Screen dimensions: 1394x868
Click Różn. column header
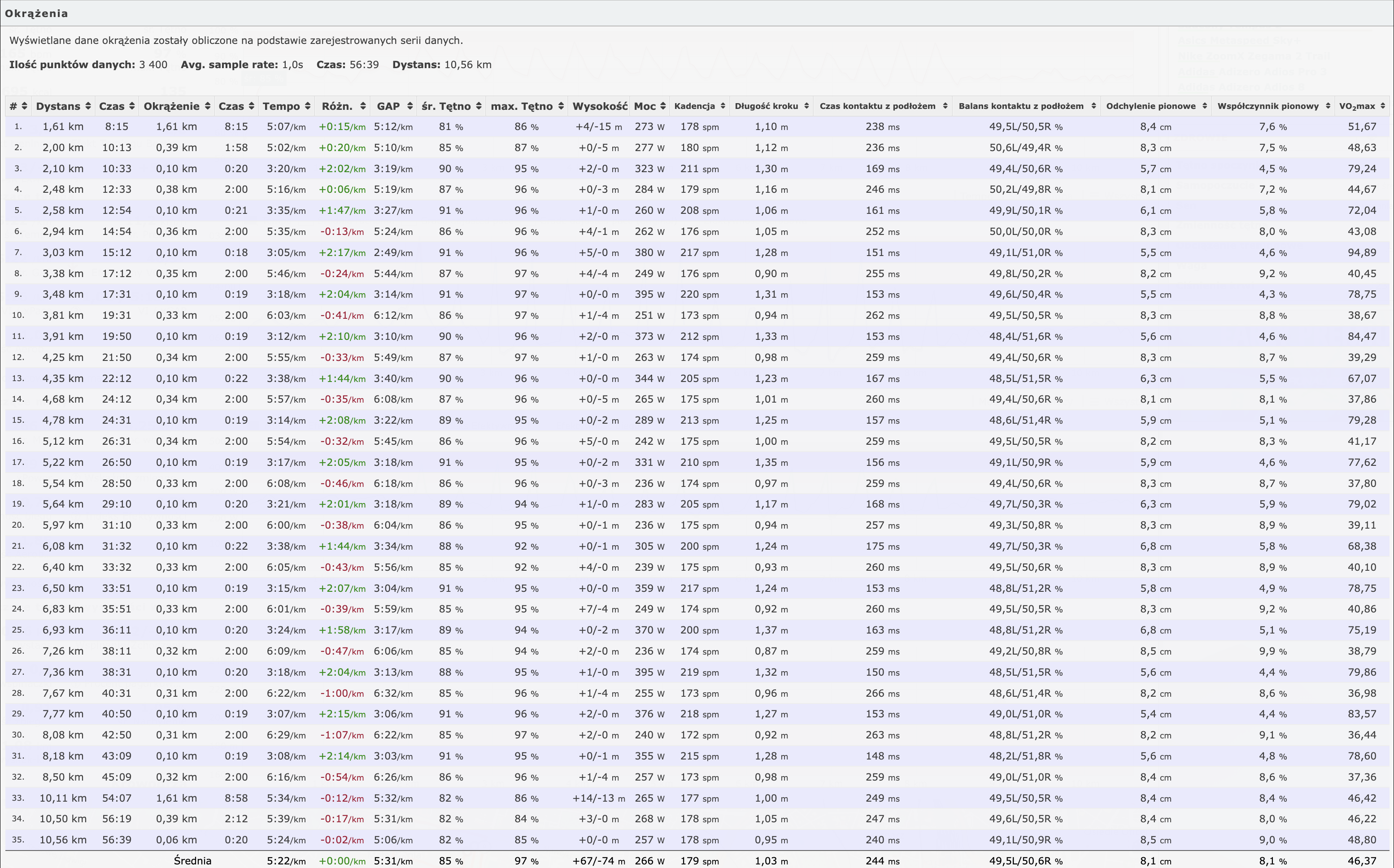tap(337, 106)
